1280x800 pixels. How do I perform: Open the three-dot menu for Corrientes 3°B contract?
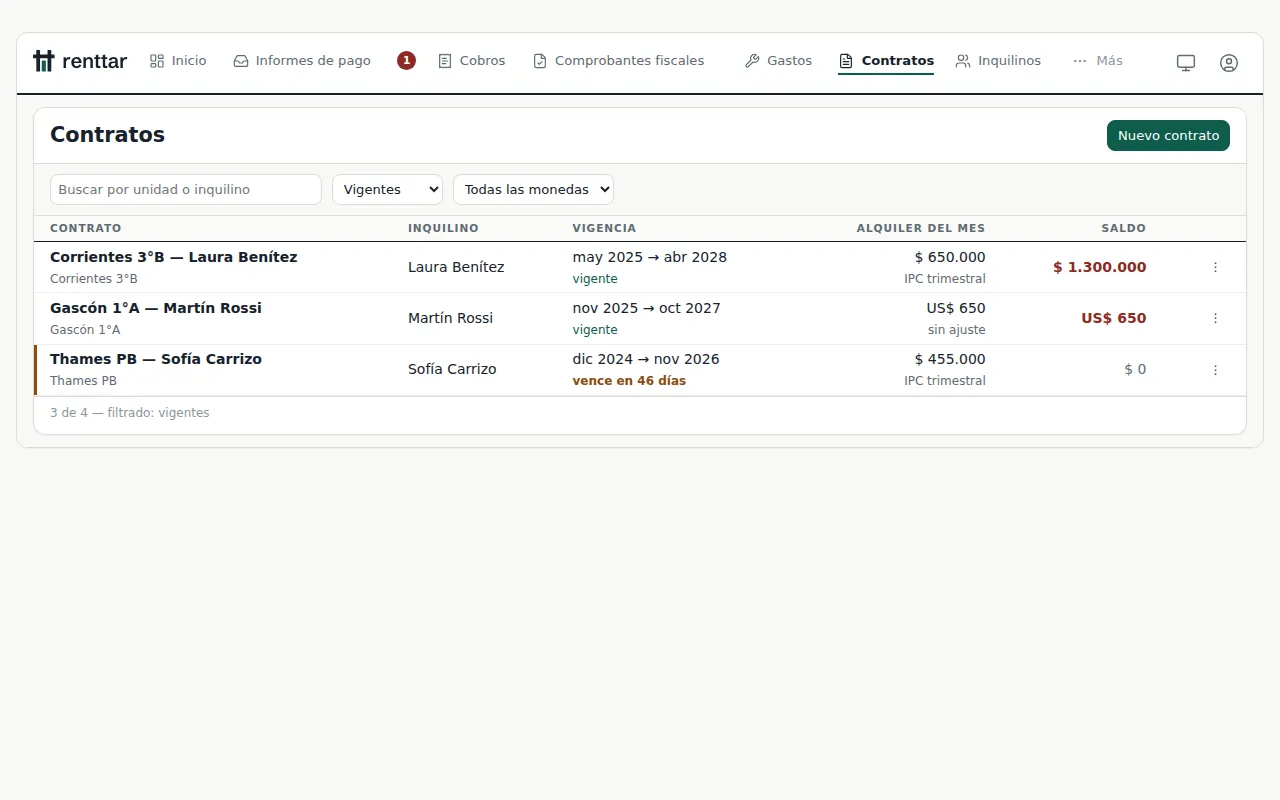pos(1215,267)
